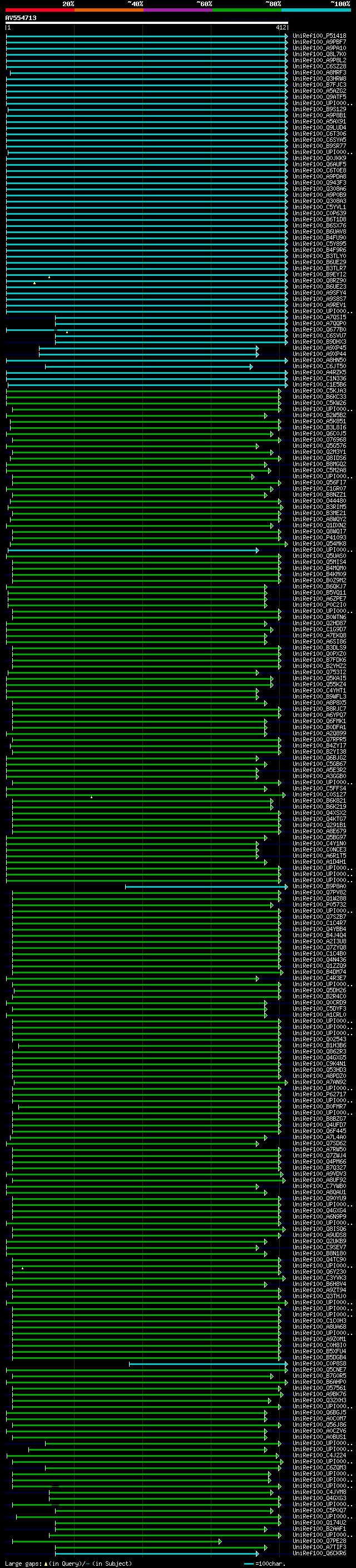Click the purple ~60% legend segment
The width and height of the screenshot is (356, 1568).
click(177, 10)
